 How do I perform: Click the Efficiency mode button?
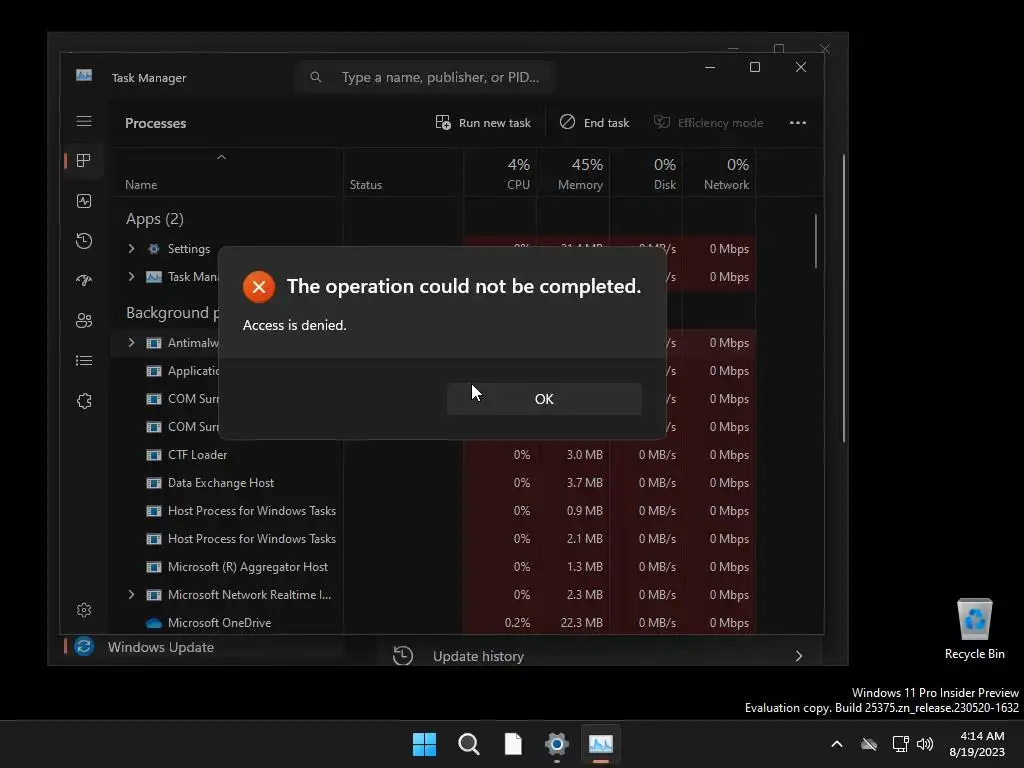tap(709, 123)
